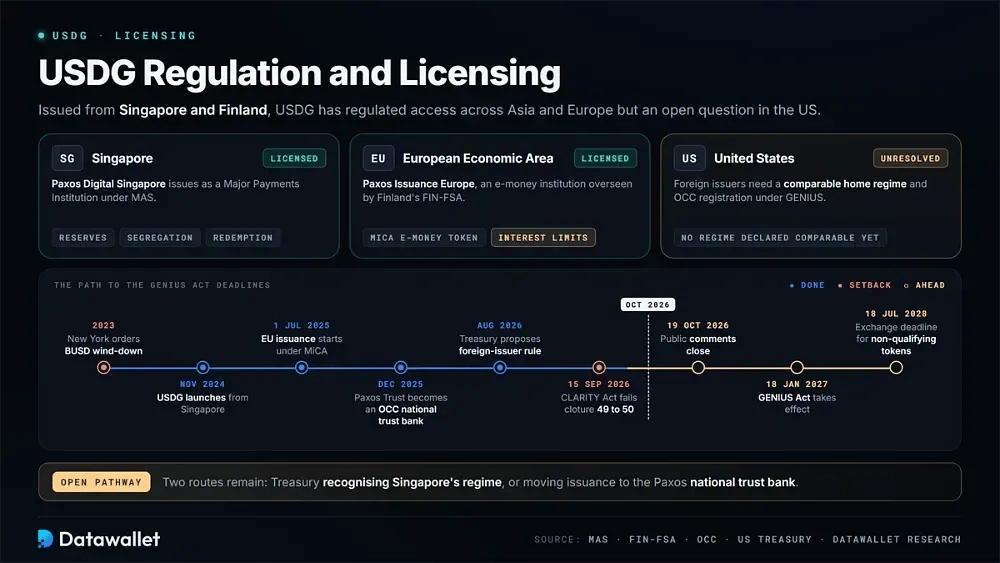
Task: Click cloture 49 to 50 text
Action: coord(599,409)
